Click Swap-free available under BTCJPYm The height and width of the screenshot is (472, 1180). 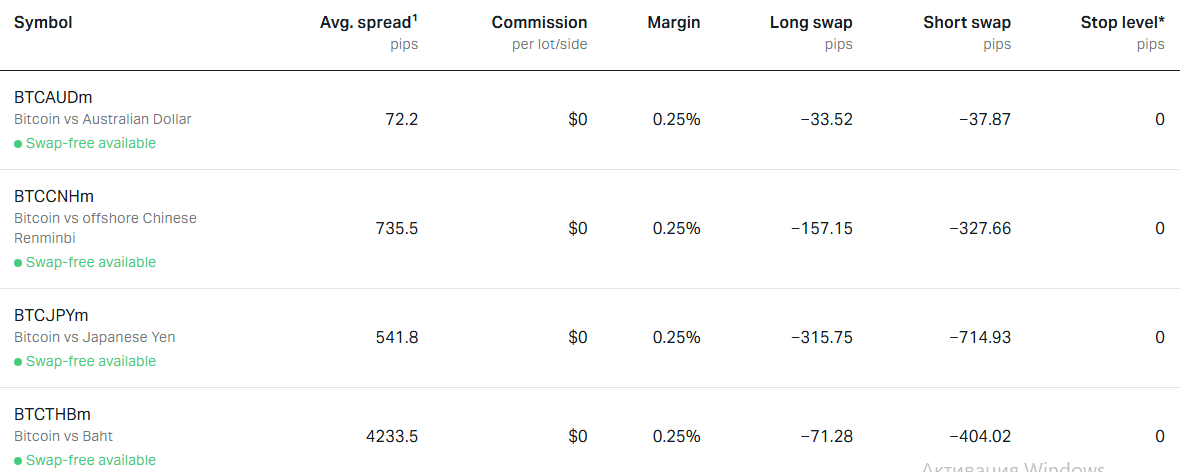[91, 361]
